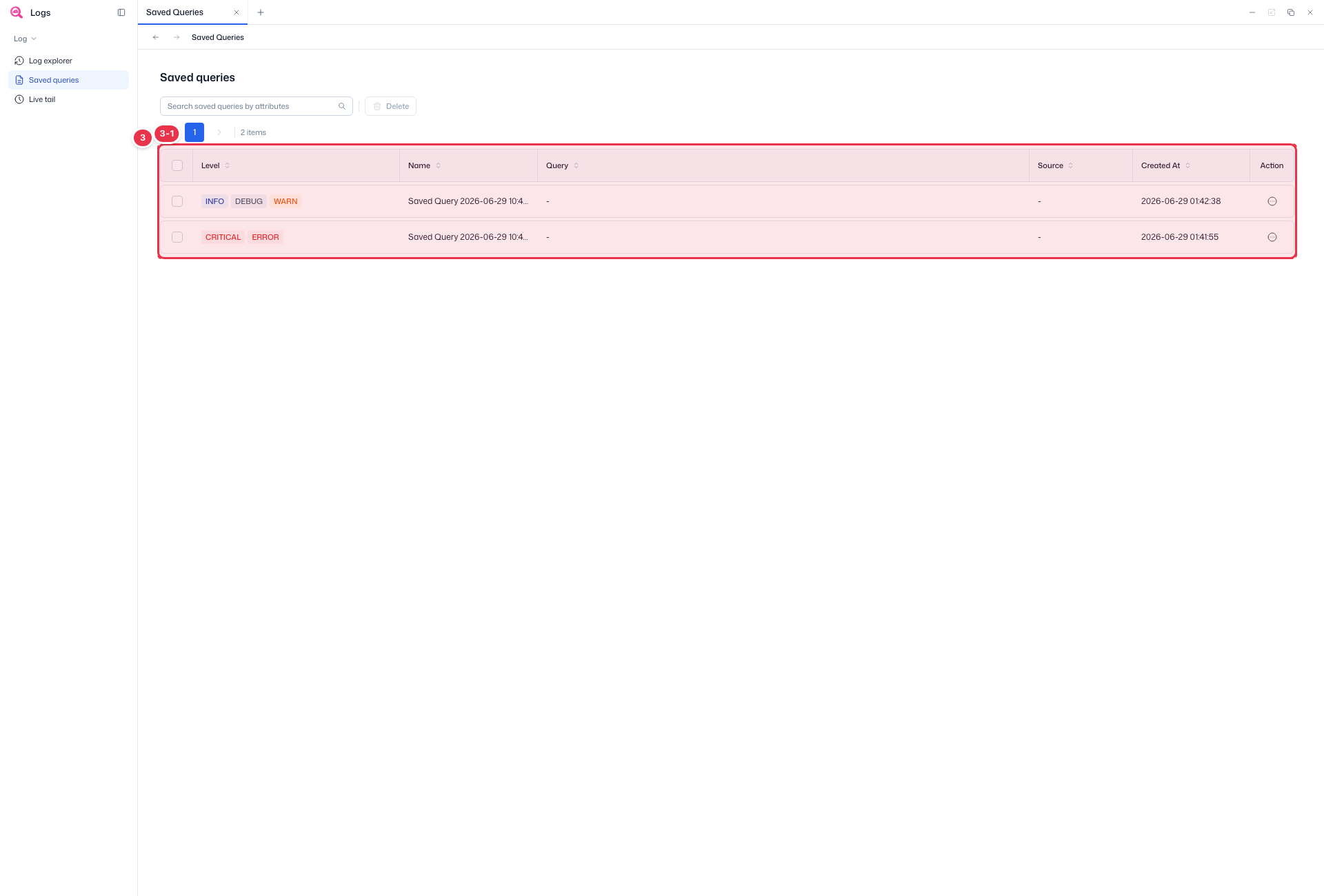Toggle the select-all checkbox in the table header
Screen dimensions: 1324x896
click(x=177, y=165)
